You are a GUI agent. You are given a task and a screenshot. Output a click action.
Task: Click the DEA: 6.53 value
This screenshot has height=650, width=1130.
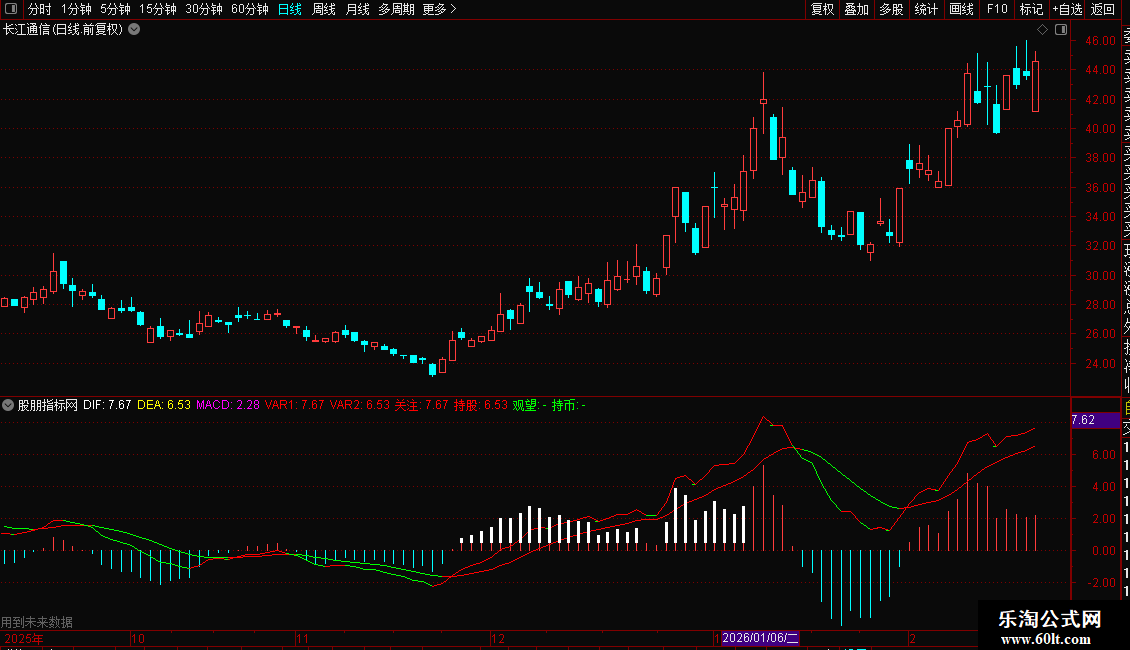coord(164,405)
